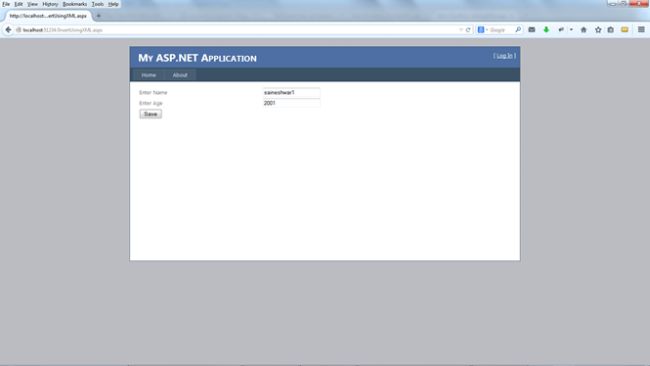Screen dimensions: 650x366
Task: Open the Edit menu
Action: pos(18,4)
